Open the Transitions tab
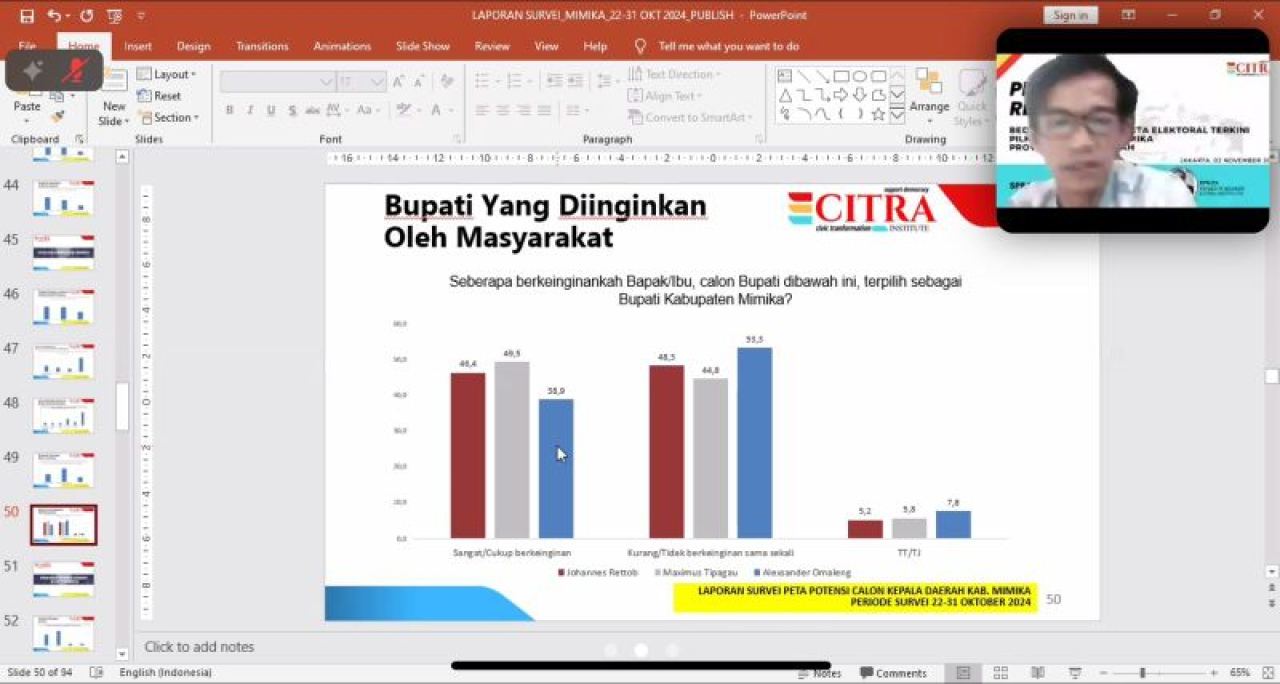The height and width of the screenshot is (684, 1280). click(x=260, y=46)
